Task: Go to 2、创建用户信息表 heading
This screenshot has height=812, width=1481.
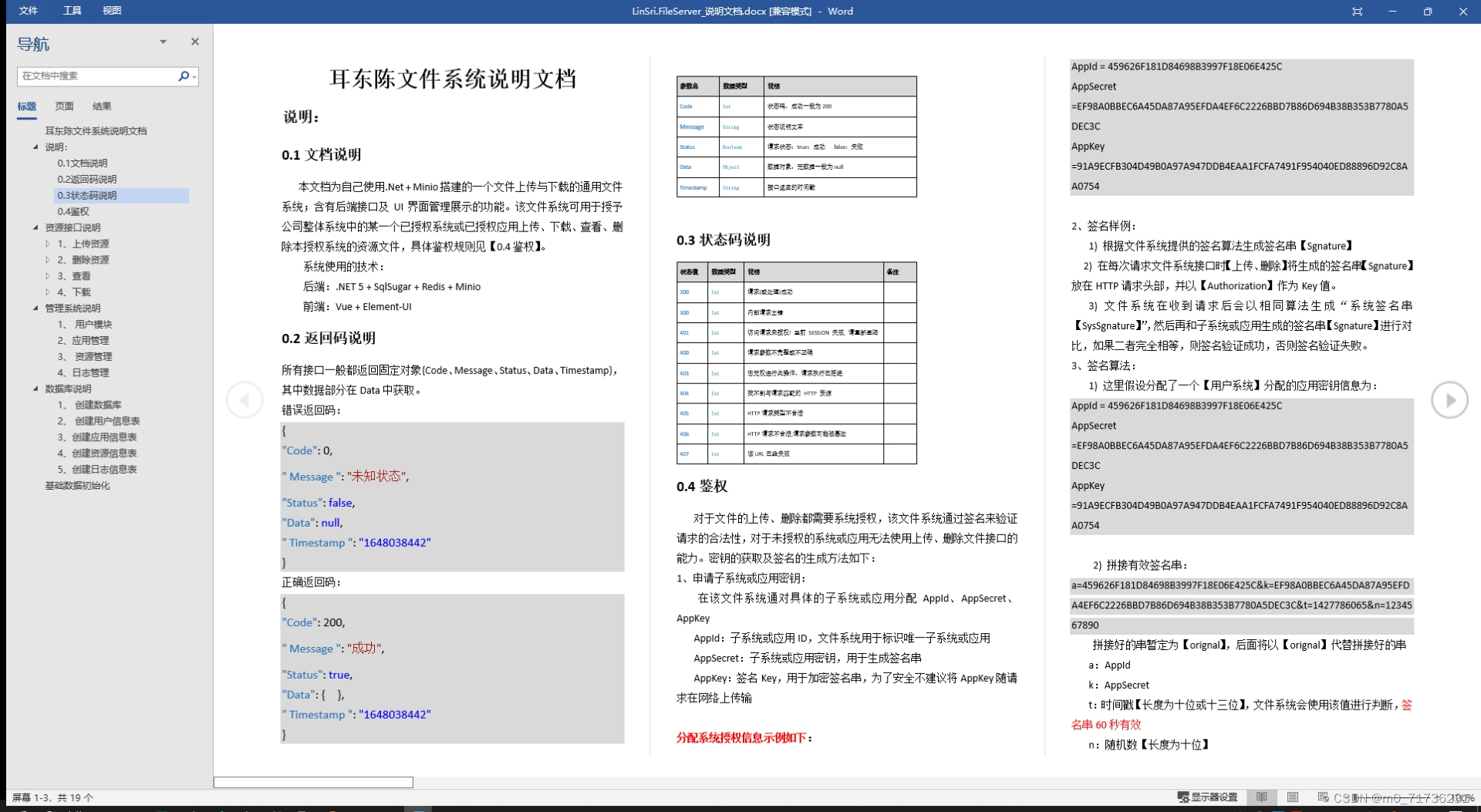Action: pos(99,421)
